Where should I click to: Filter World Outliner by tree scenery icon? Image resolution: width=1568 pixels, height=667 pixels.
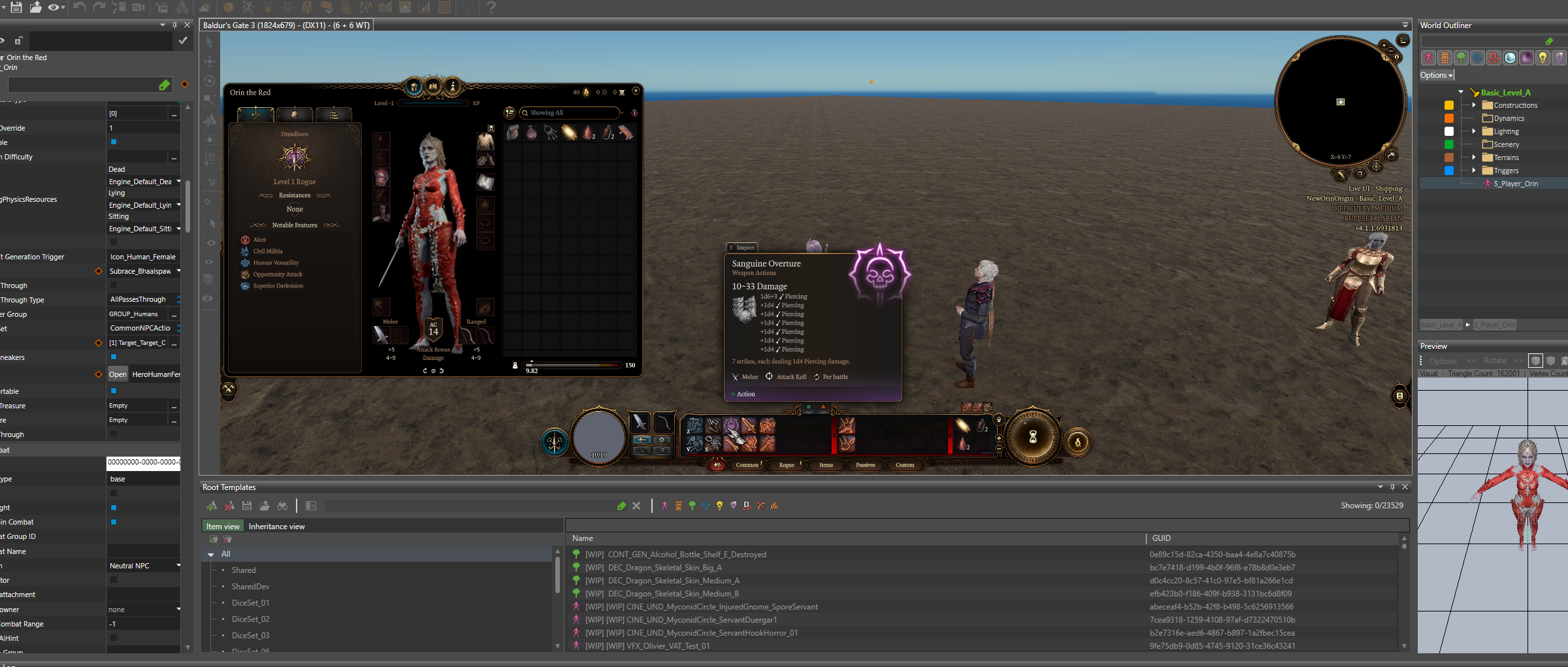click(x=1461, y=58)
